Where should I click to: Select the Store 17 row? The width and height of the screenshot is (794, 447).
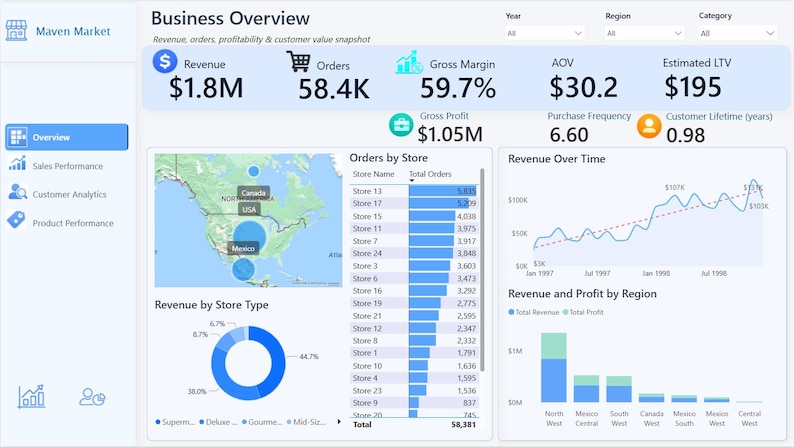point(414,203)
